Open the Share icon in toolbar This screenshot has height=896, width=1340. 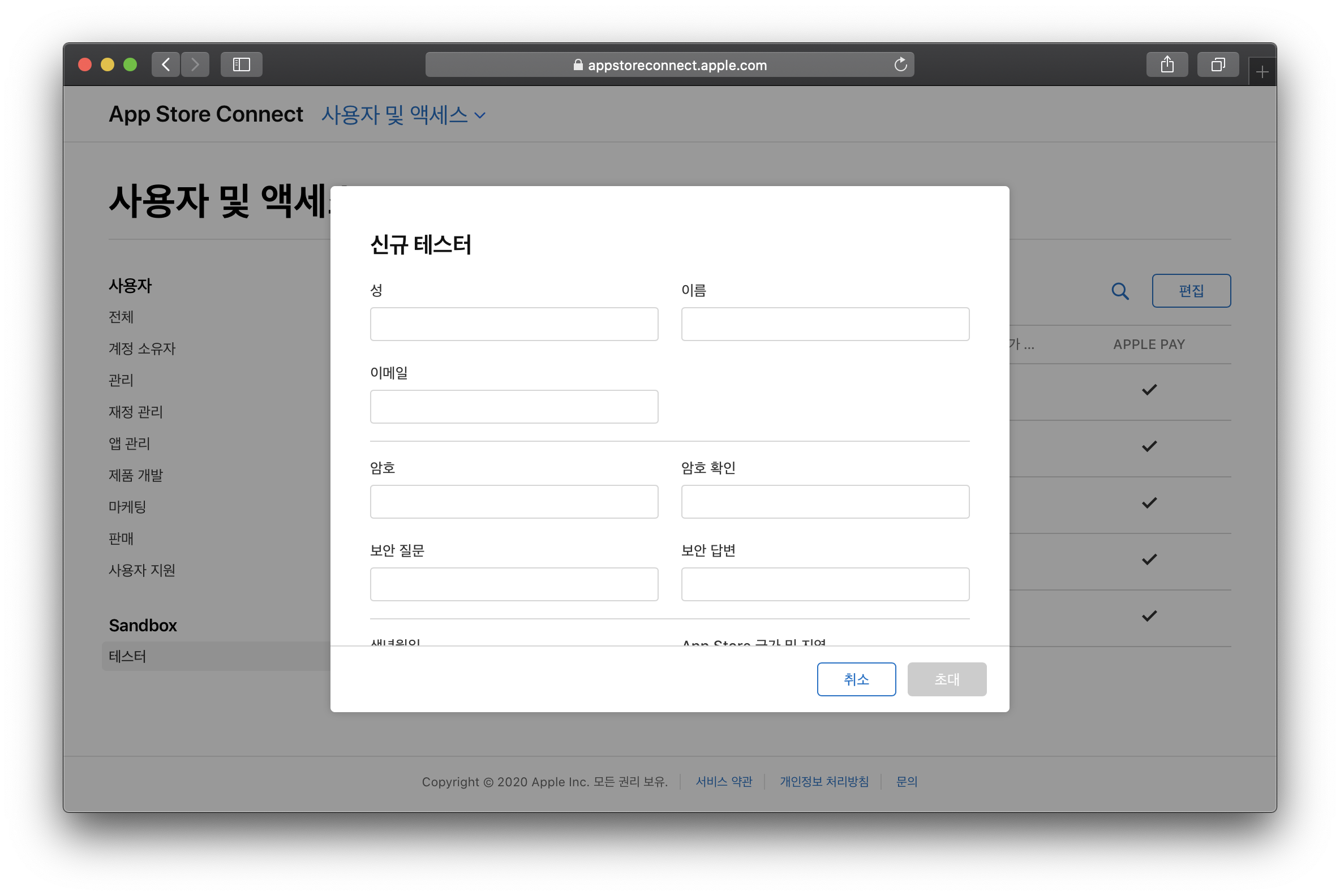(1167, 64)
